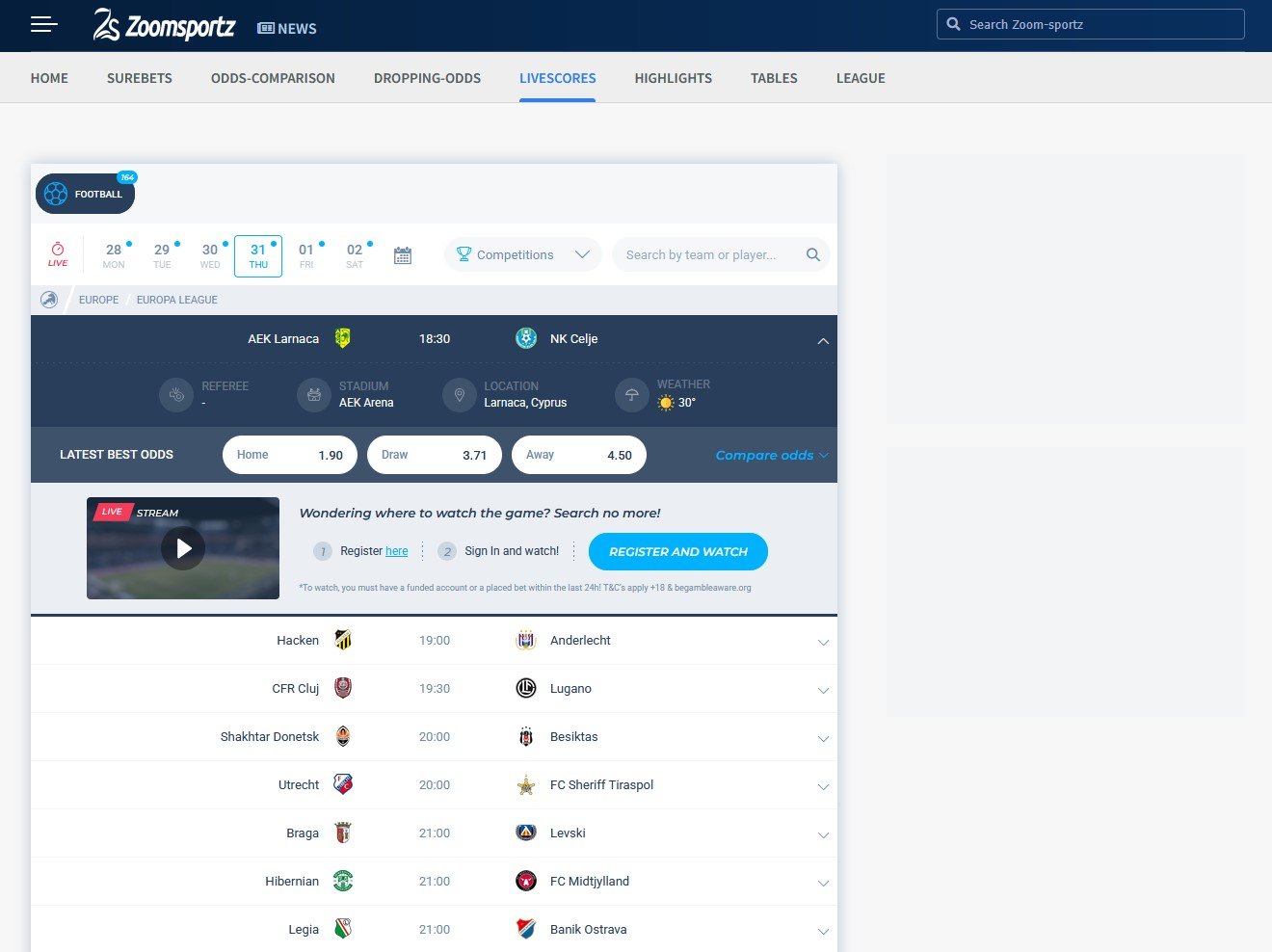Open the hamburger menu
This screenshot has width=1272, height=952.
[43, 24]
